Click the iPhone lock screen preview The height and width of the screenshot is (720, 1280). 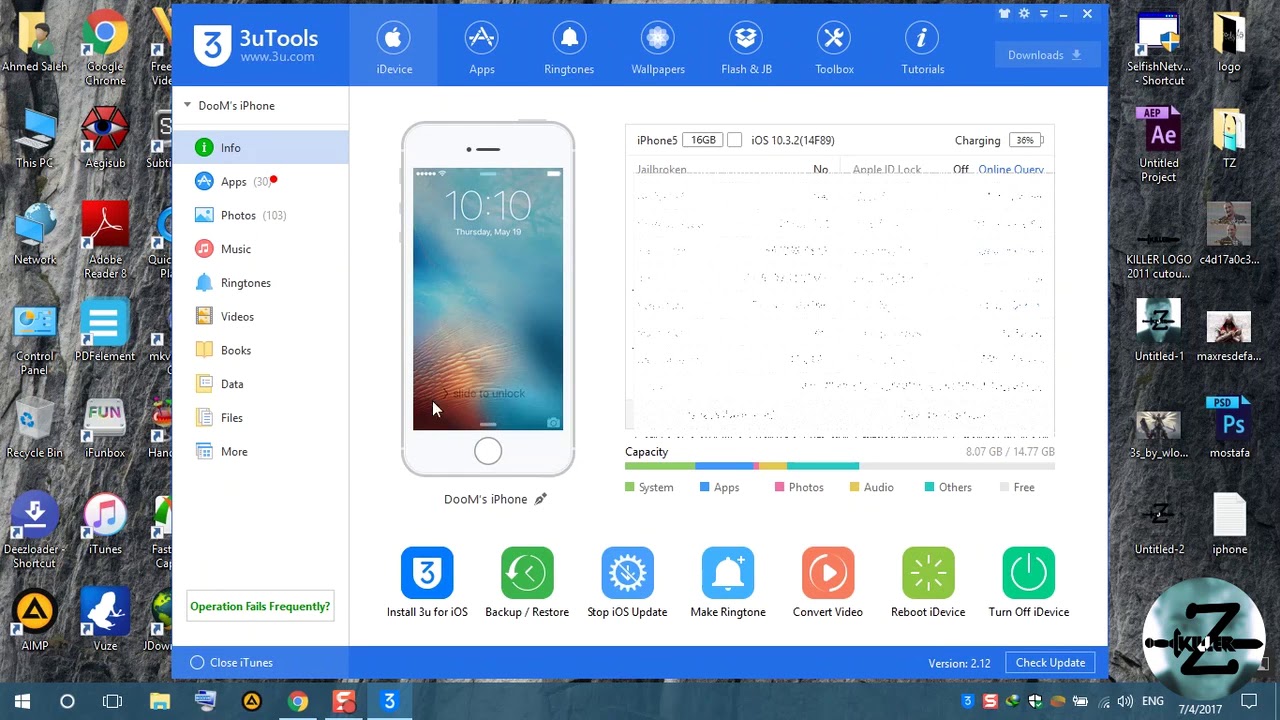pos(488,299)
